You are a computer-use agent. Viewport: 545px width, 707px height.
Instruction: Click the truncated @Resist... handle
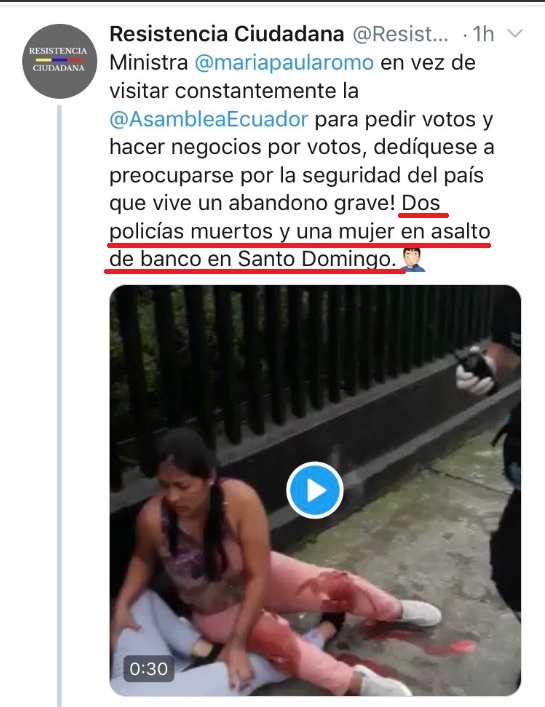pyautogui.click(x=400, y=34)
